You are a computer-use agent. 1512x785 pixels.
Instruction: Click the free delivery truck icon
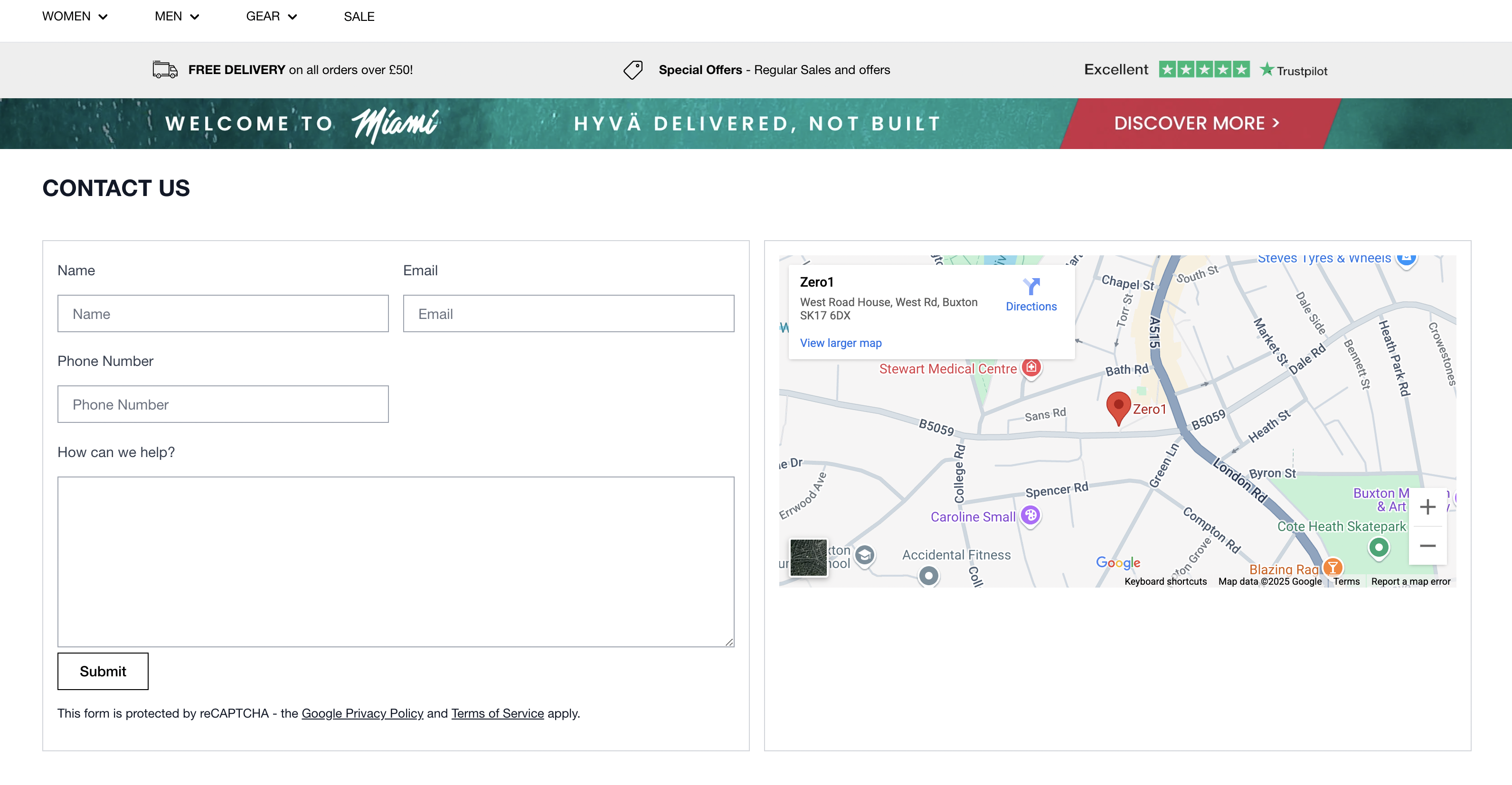[165, 70]
